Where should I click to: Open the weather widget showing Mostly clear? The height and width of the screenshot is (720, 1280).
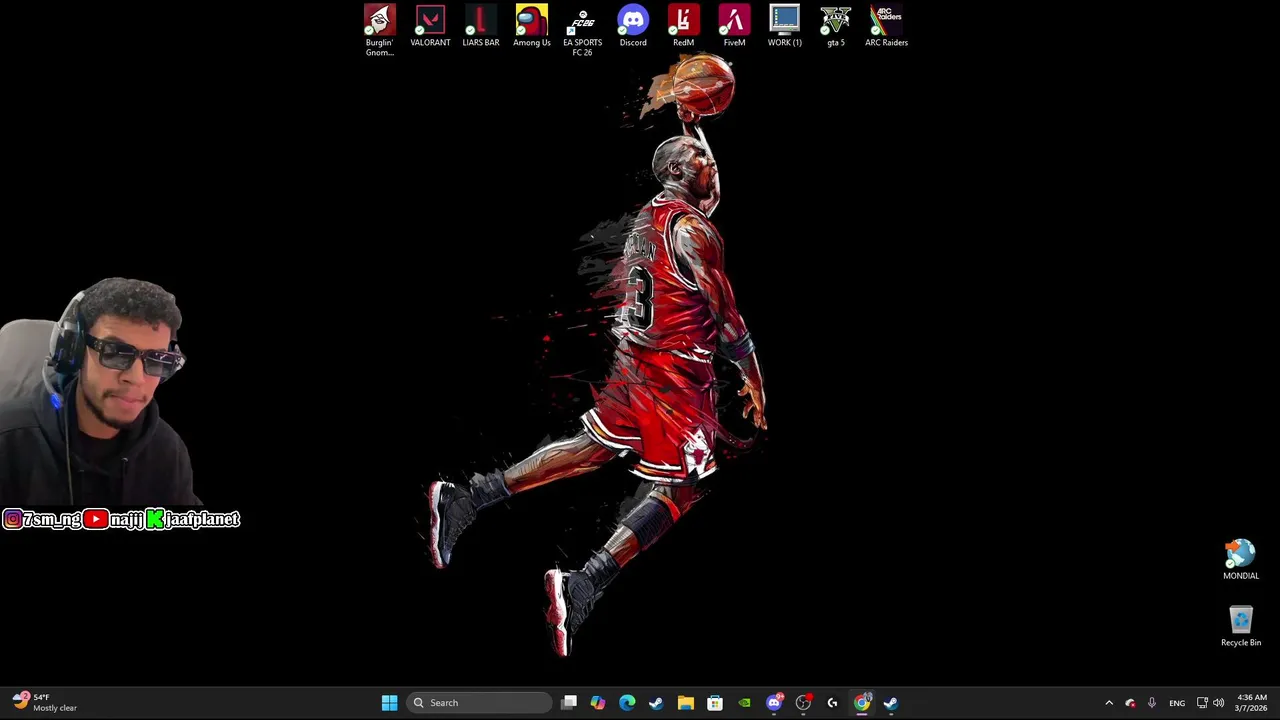click(x=45, y=702)
